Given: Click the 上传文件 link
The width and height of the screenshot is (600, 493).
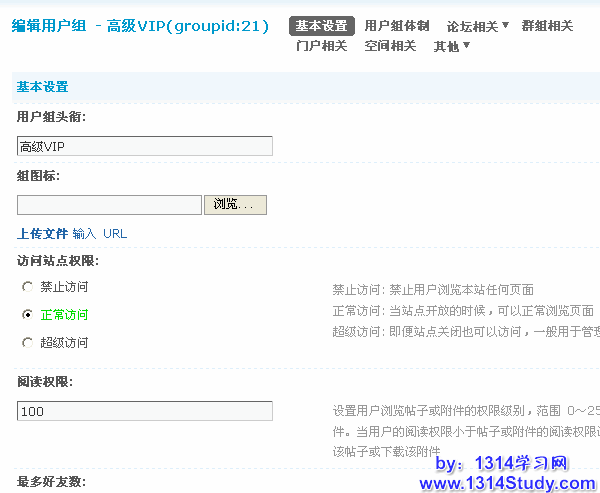Looking at the screenshot, I should click(42, 234).
